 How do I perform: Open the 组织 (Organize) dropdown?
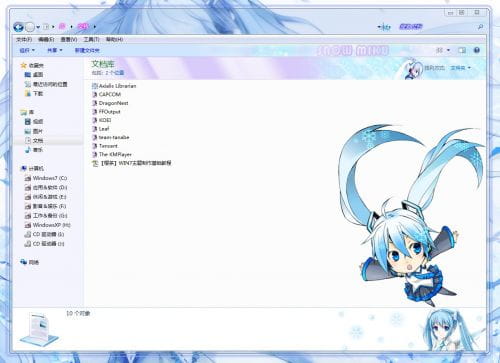(27, 50)
